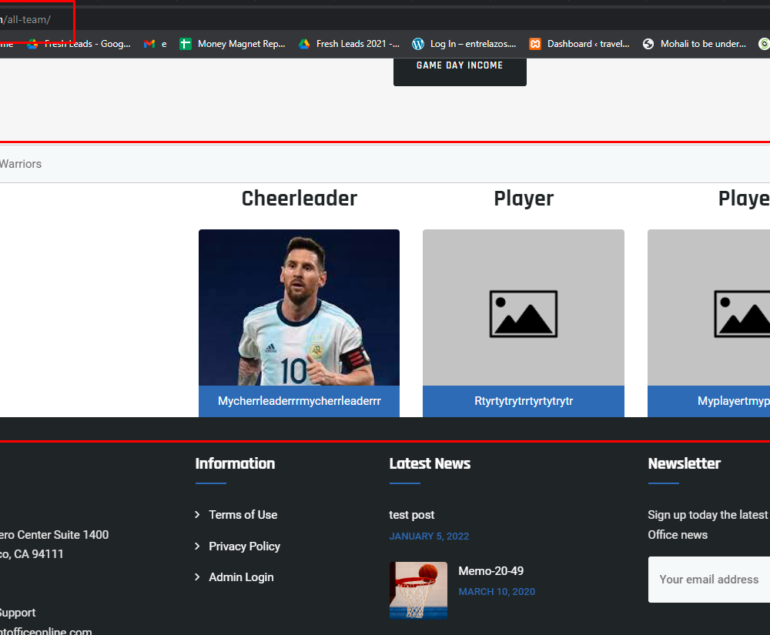Click the Player heading above Rtyrtytrytrrtyrtytrytr

tap(523, 198)
